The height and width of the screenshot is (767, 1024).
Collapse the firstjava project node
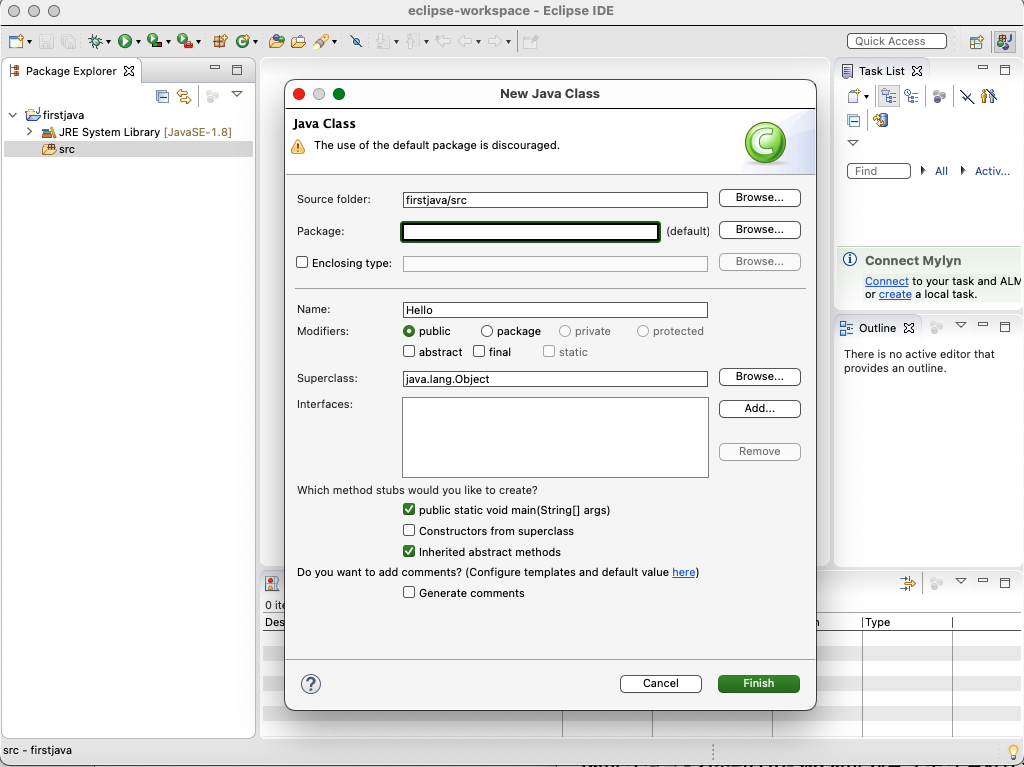pyautogui.click(x=12, y=115)
